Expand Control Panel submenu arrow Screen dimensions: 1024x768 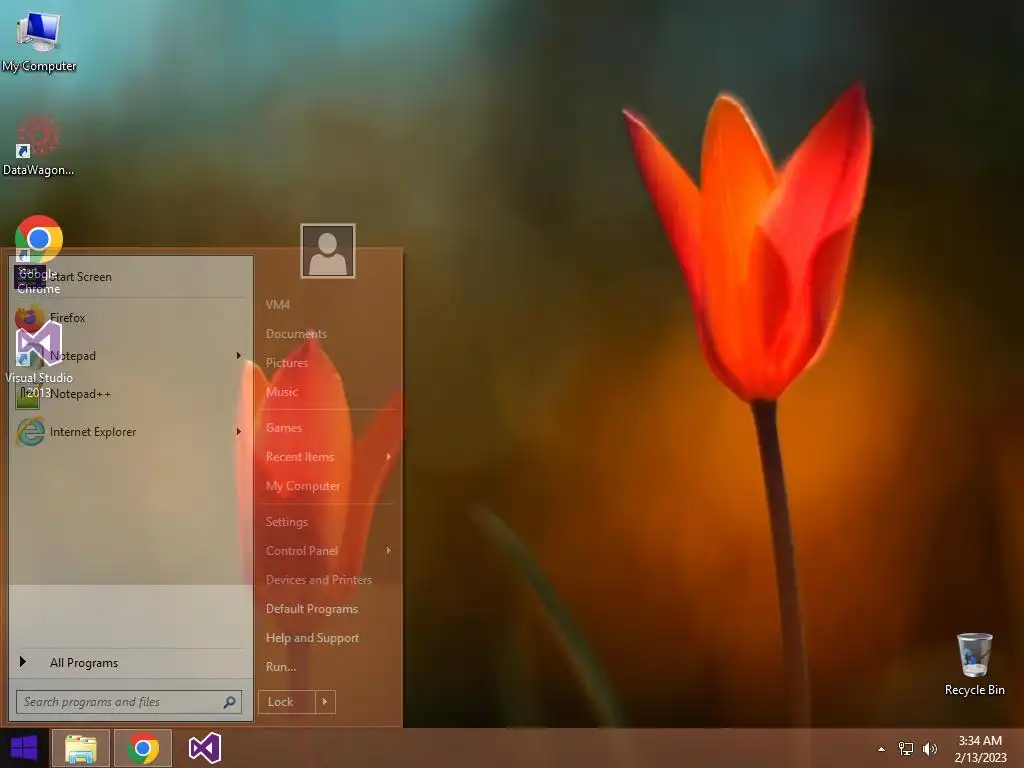click(389, 551)
